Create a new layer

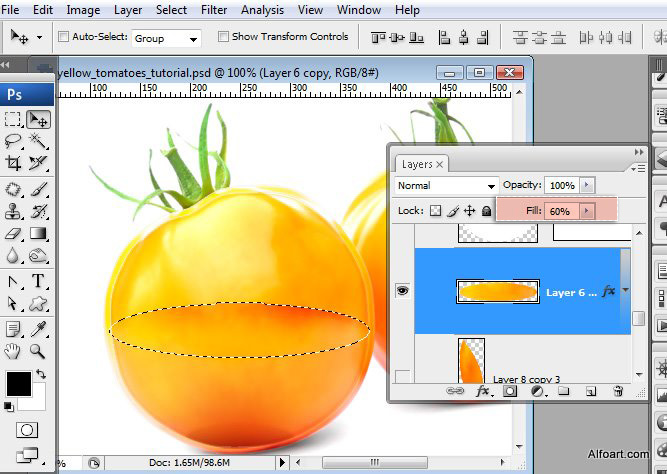[591, 392]
